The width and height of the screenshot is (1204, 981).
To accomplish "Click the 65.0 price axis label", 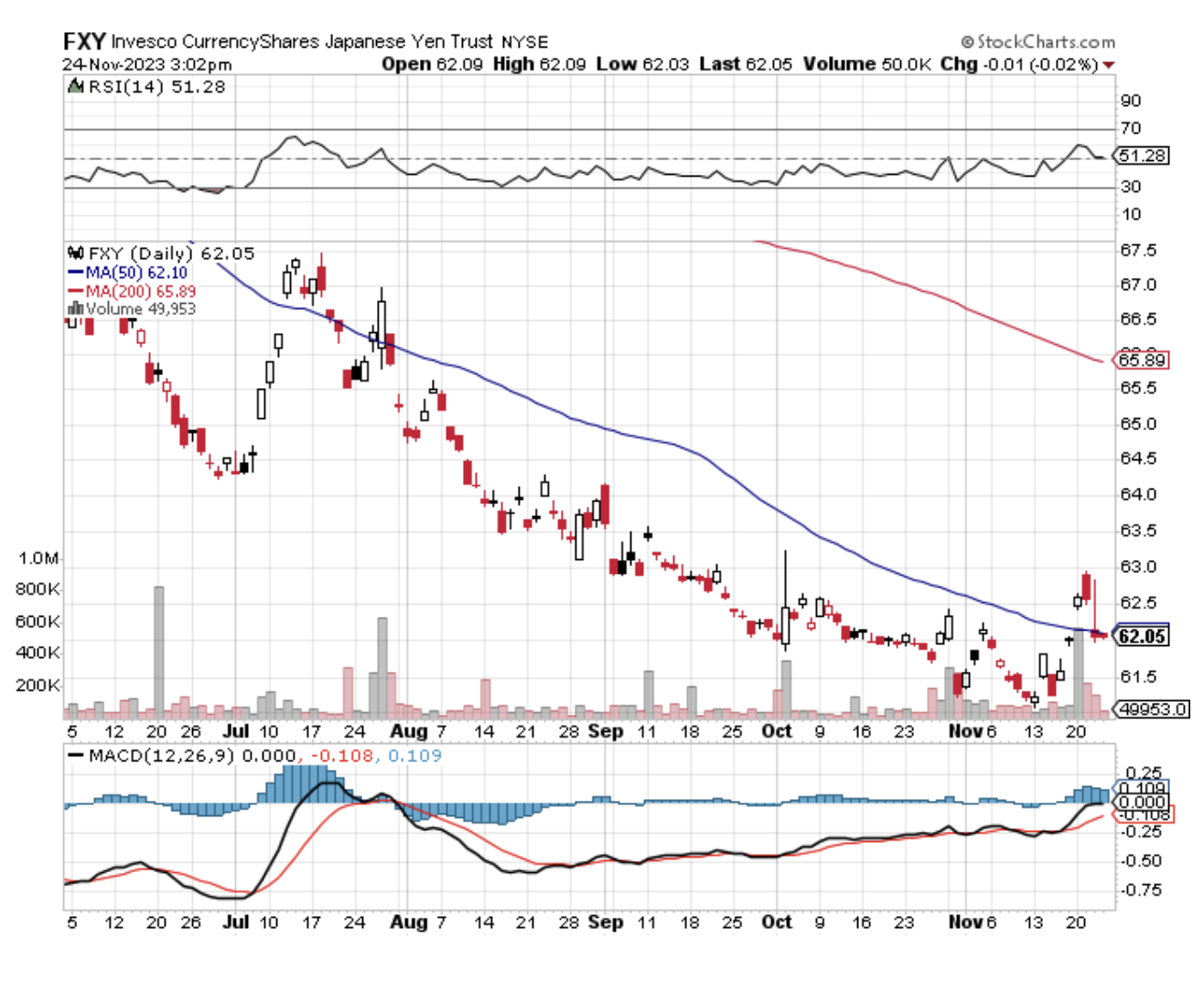I will coord(1138,424).
